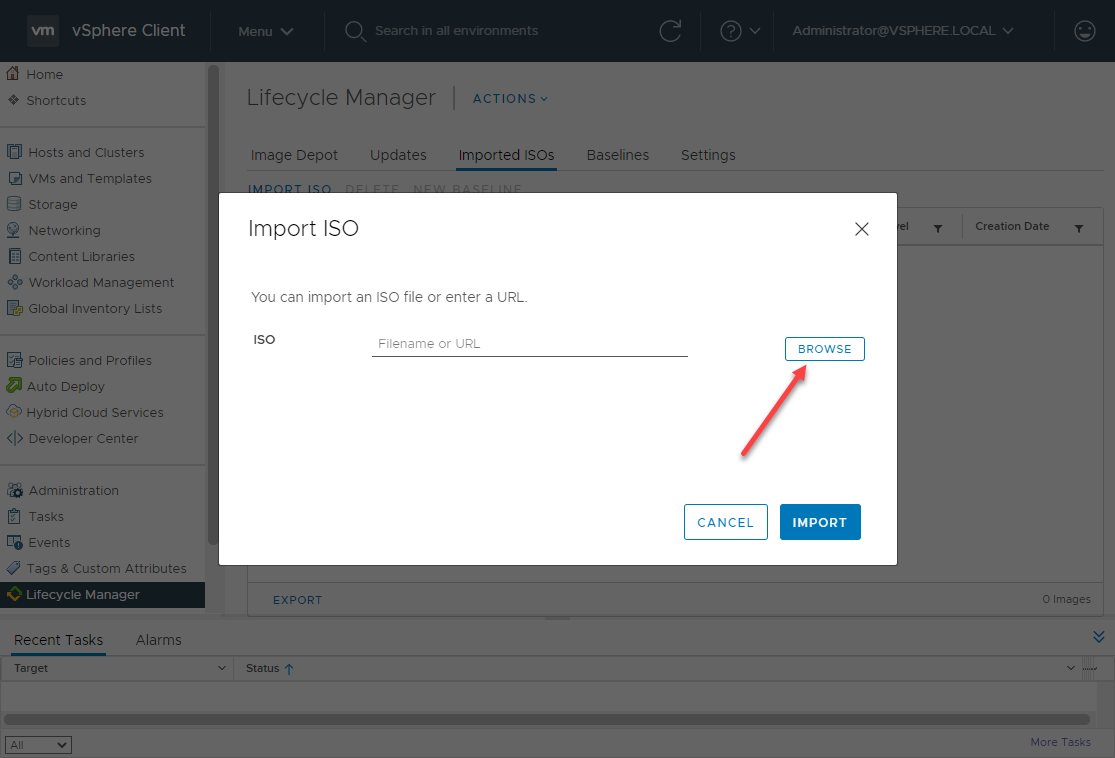
Task: Switch to the Updates tab
Action: click(398, 155)
